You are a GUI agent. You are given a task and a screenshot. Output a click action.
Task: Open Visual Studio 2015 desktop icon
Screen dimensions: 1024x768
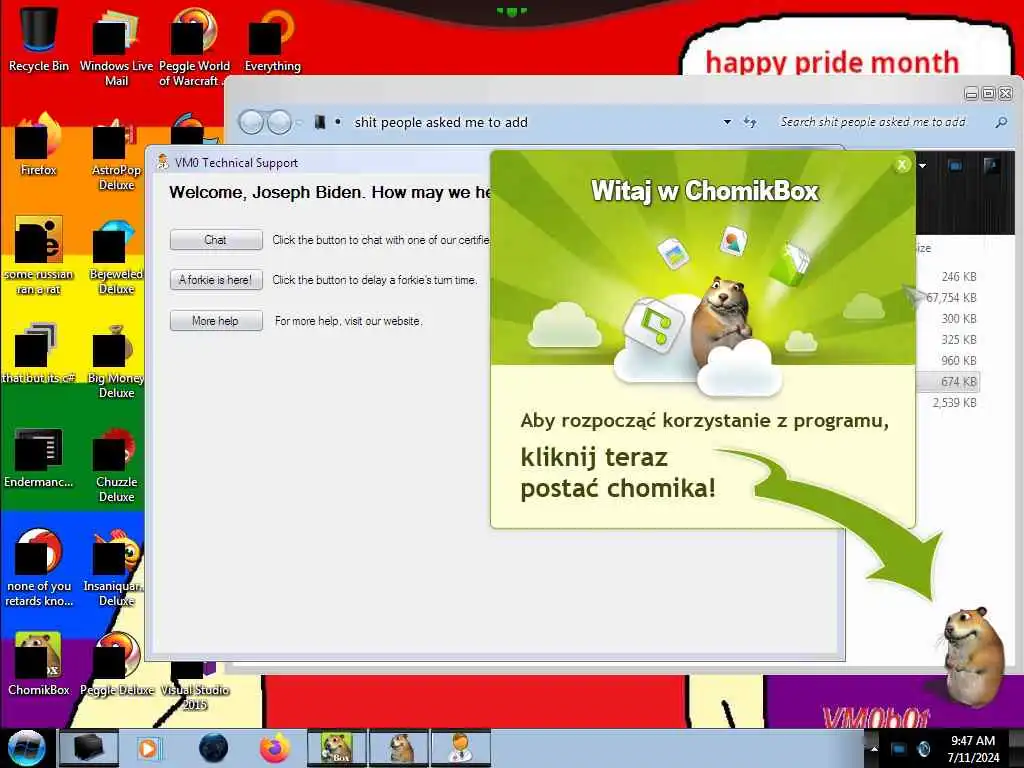tap(194, 686)
